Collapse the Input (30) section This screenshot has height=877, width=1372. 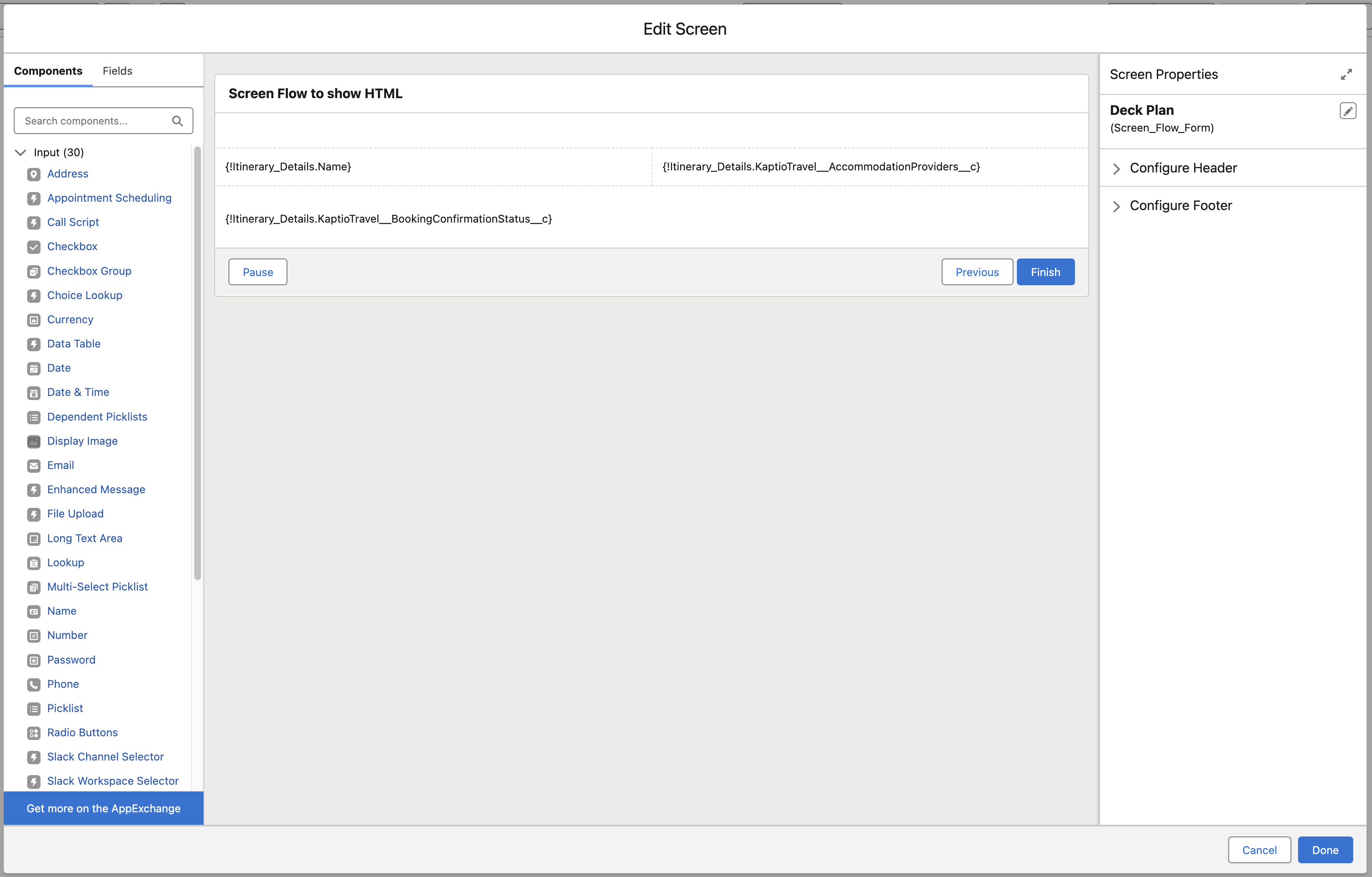coord(20,152)
